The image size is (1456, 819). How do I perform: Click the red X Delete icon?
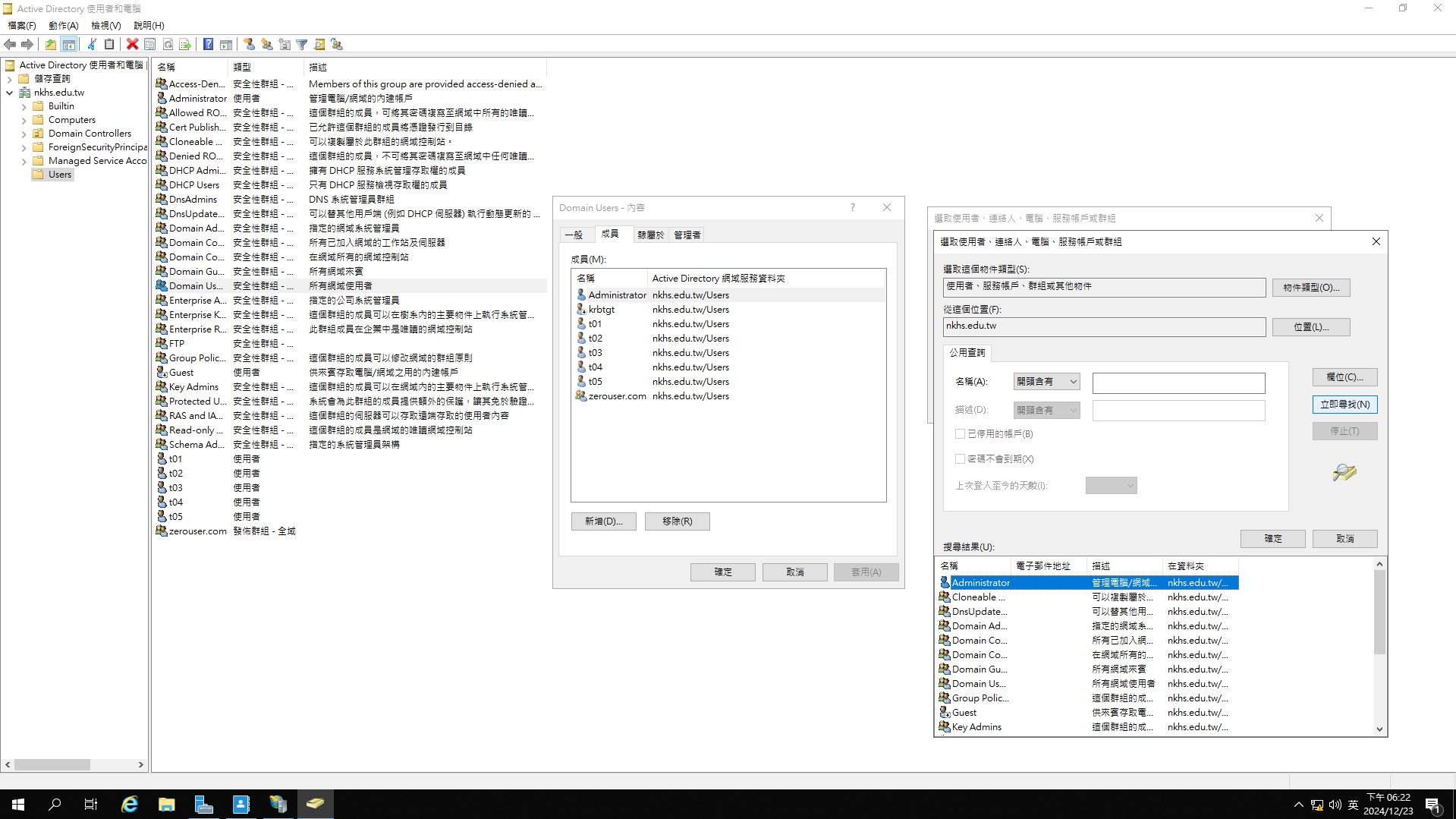[x=133, y=45]
